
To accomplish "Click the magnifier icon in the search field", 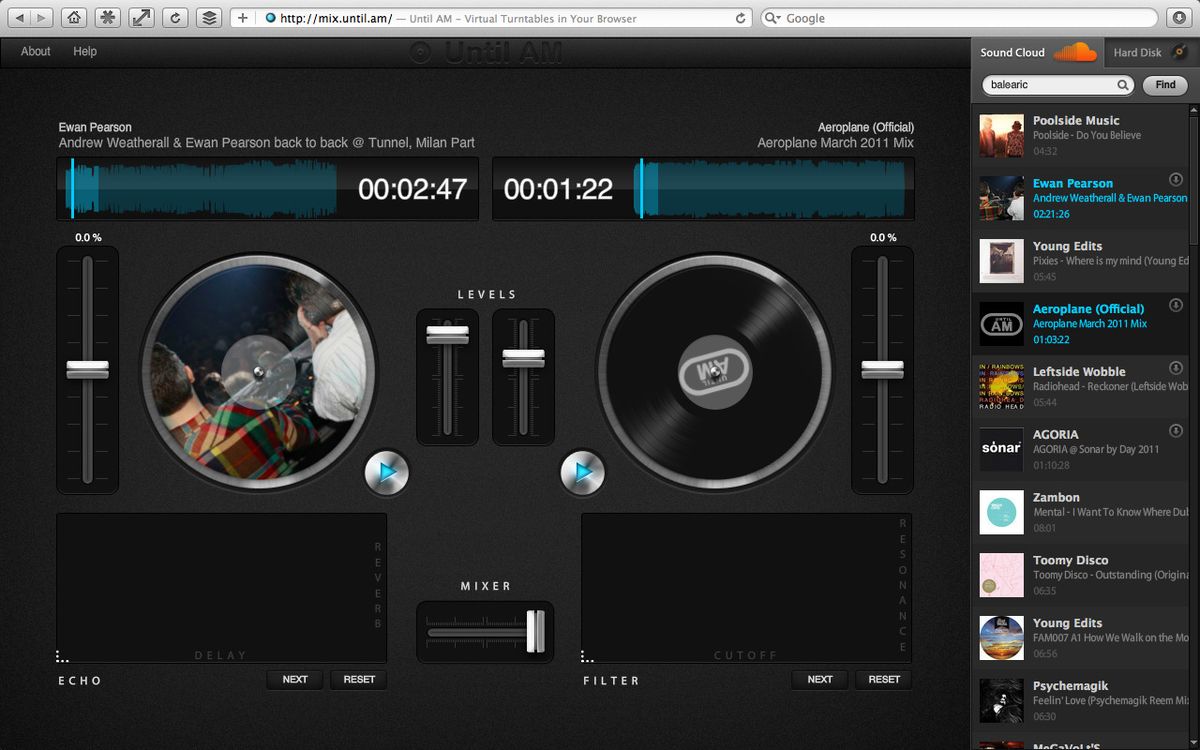I will coord(1123,85).
